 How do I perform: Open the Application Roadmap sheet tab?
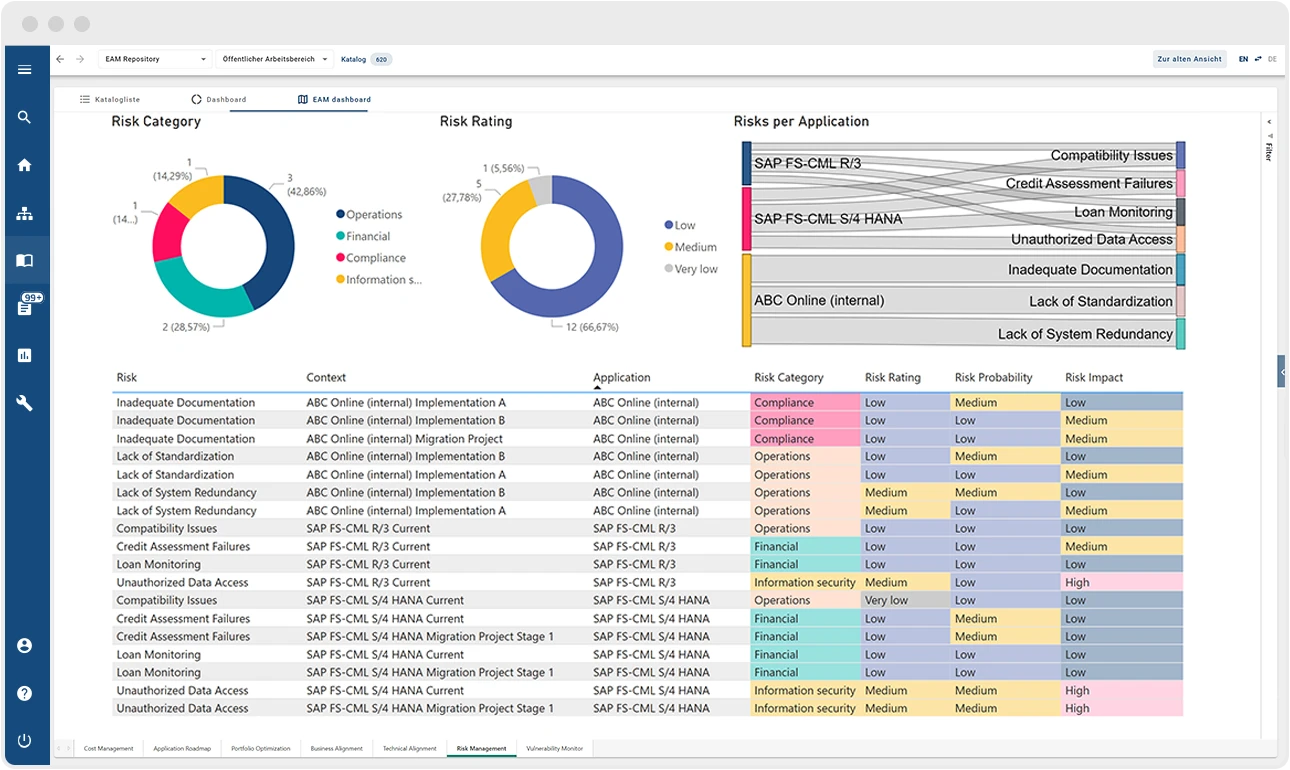click(182, 748)
